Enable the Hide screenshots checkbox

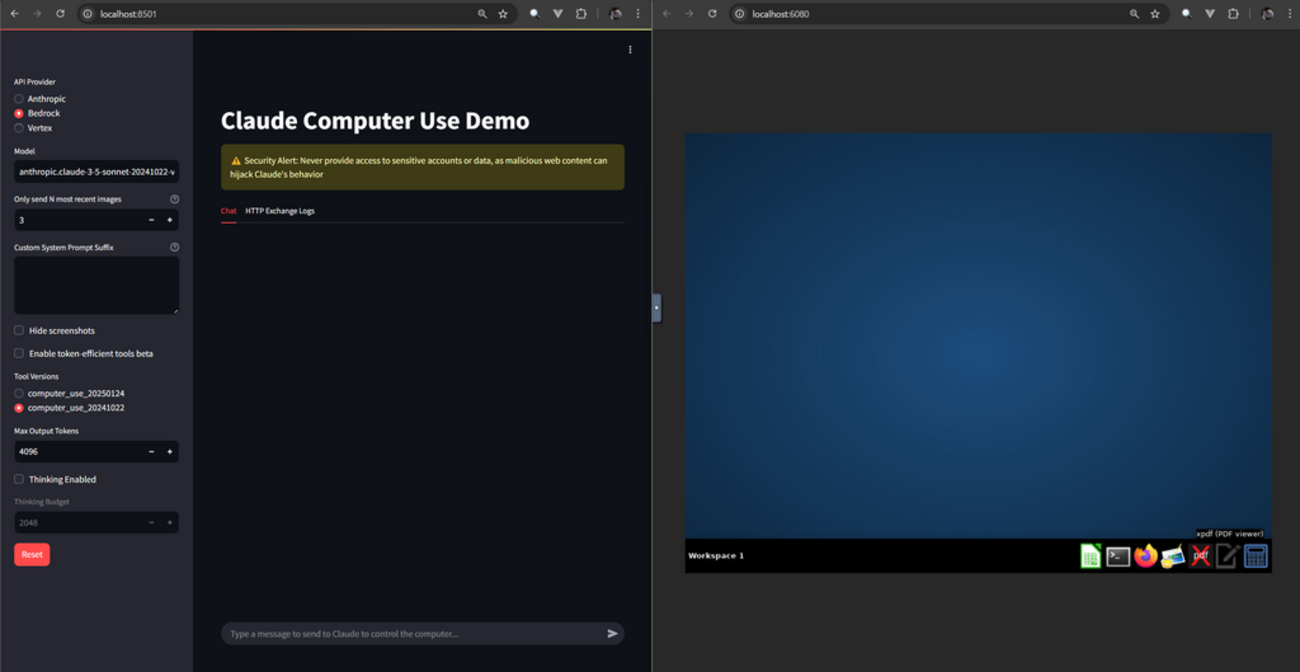(x=19, y=330)
